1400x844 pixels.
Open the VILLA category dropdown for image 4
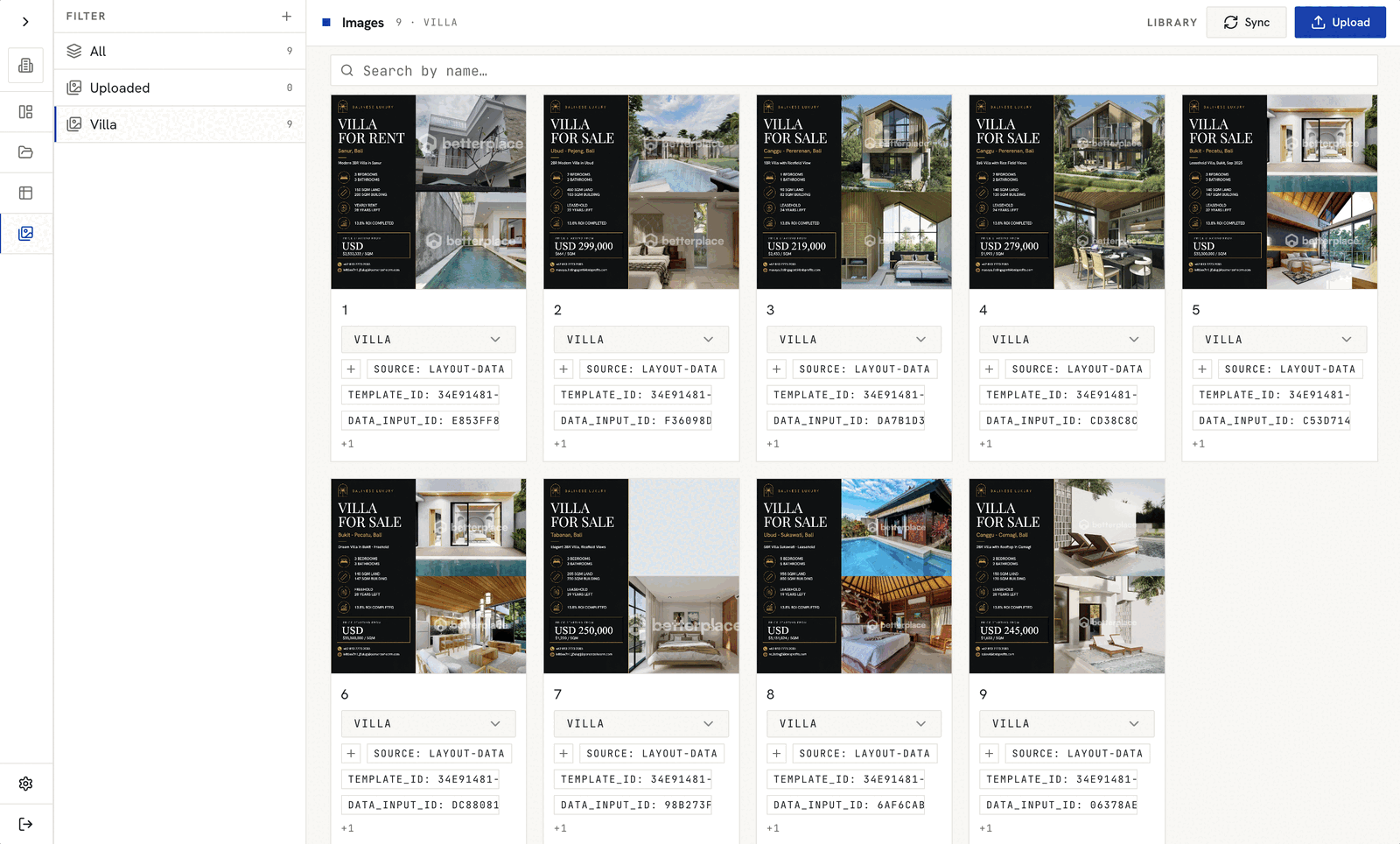pos(1066,340)
